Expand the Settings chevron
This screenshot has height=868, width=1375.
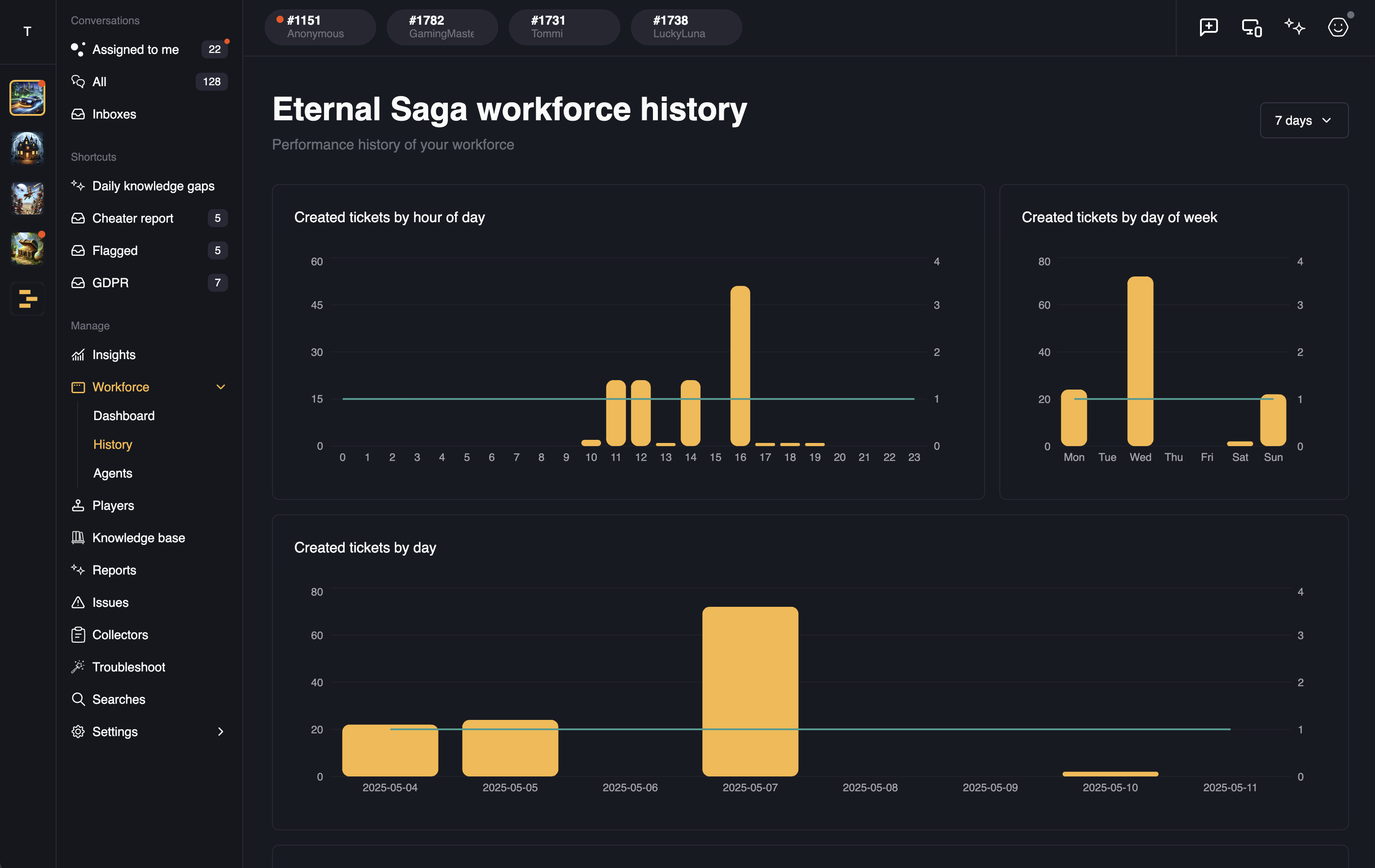click(221, 732)
